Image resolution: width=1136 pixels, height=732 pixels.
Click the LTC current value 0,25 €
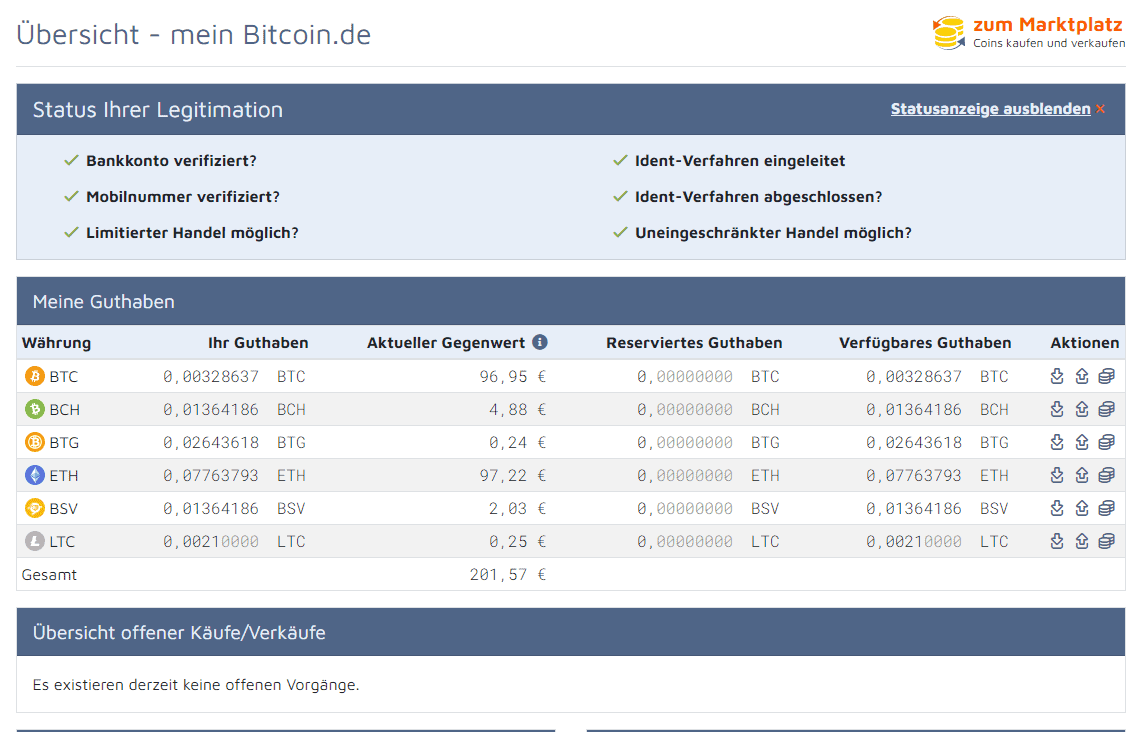click(x=517, y=542)
